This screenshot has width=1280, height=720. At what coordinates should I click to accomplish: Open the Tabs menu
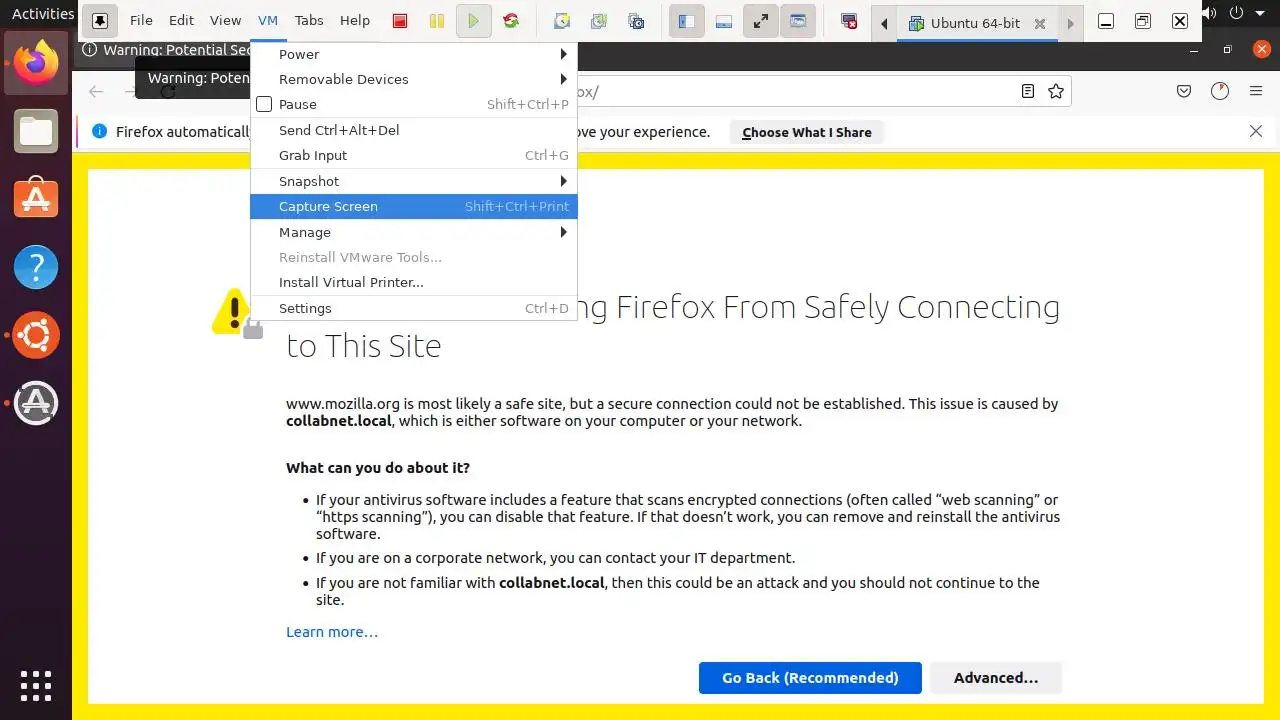pyautogui.click(x=309, y=20)
